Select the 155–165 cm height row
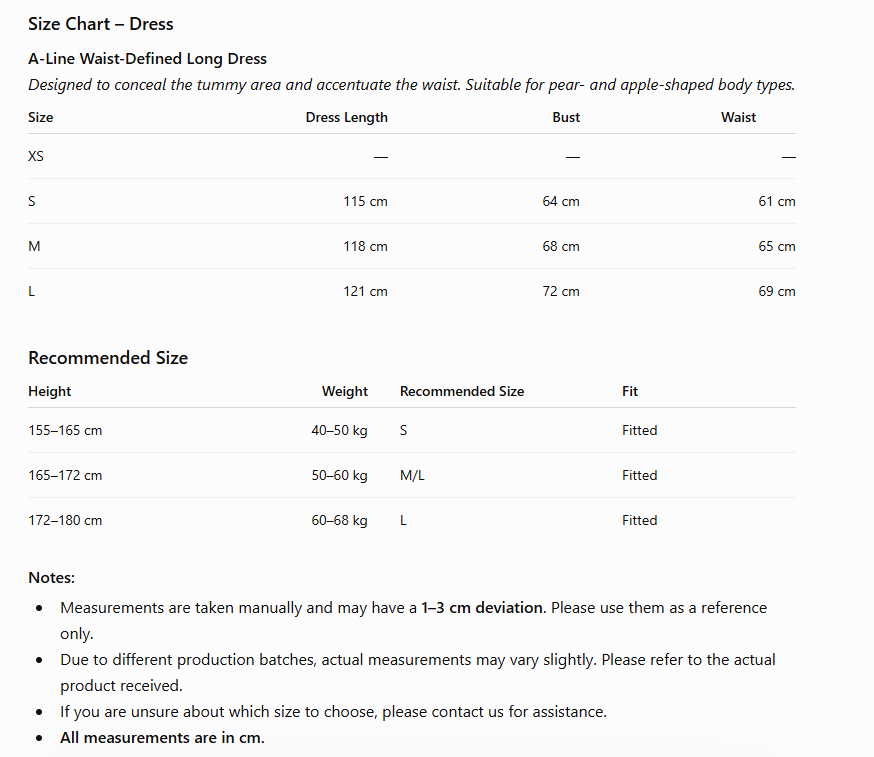The image size is (874, 757). coord(412,430)
